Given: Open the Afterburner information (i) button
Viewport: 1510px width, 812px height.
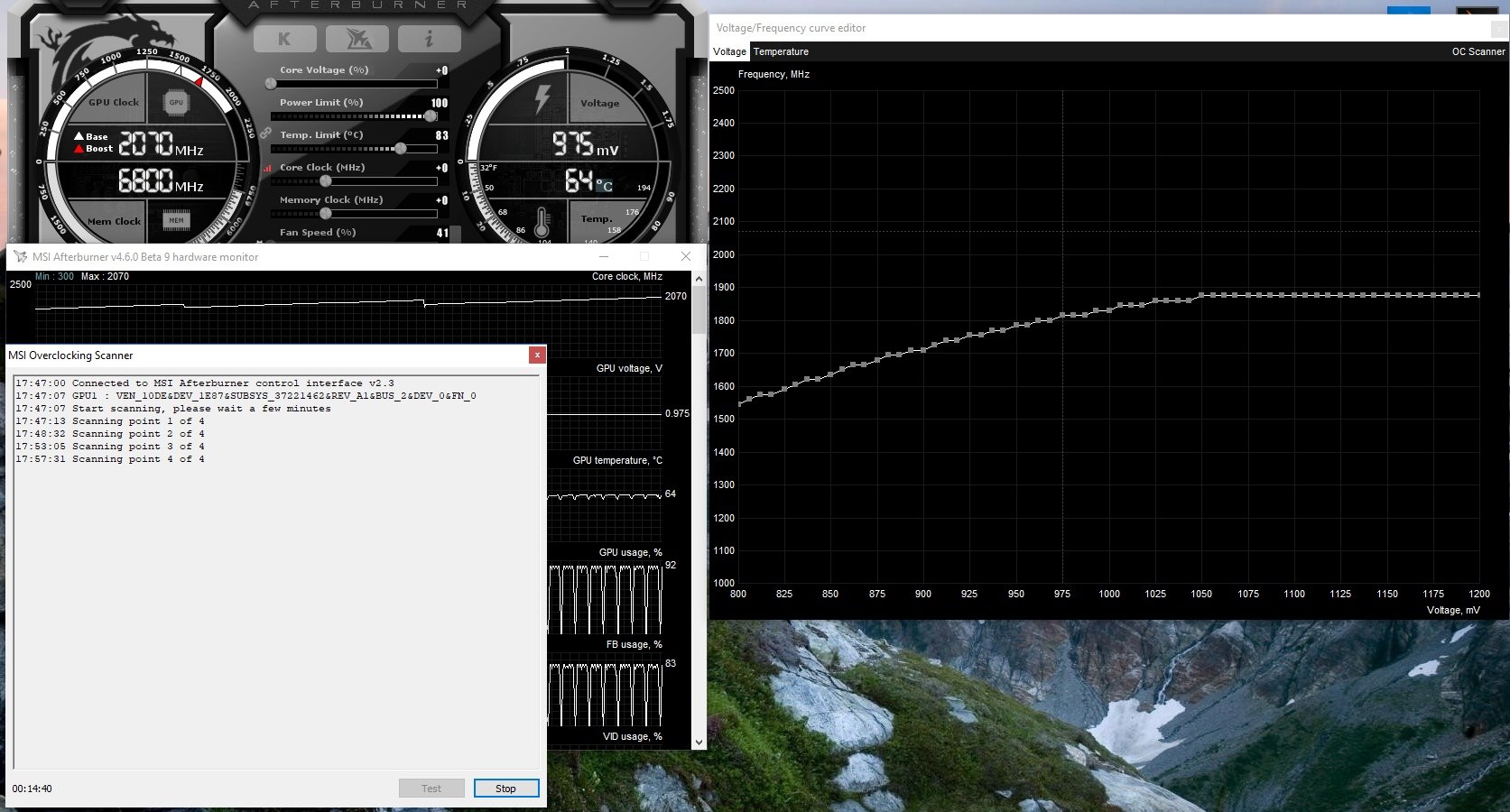Looking at the screenshot, I should pos(429,39).
